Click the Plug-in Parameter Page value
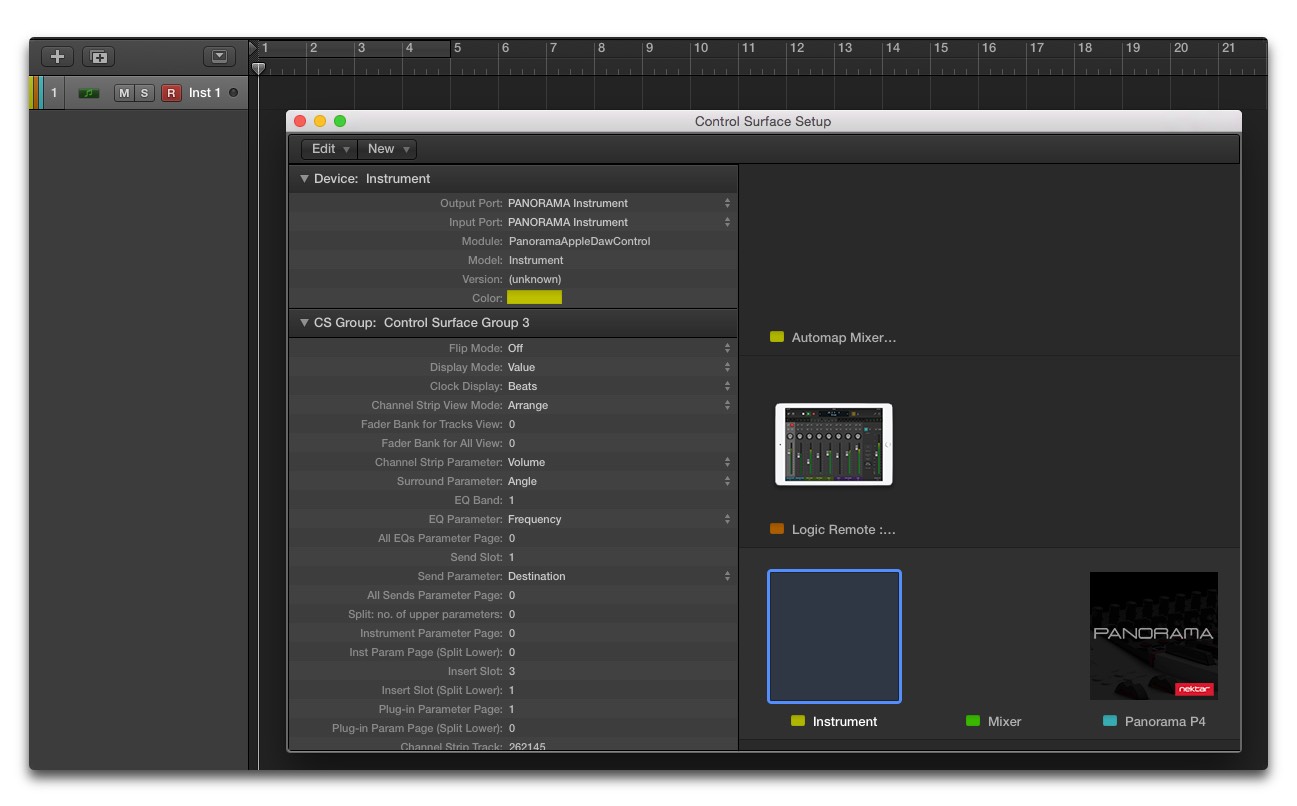The image size is (1297, 806). pos(512,709)
